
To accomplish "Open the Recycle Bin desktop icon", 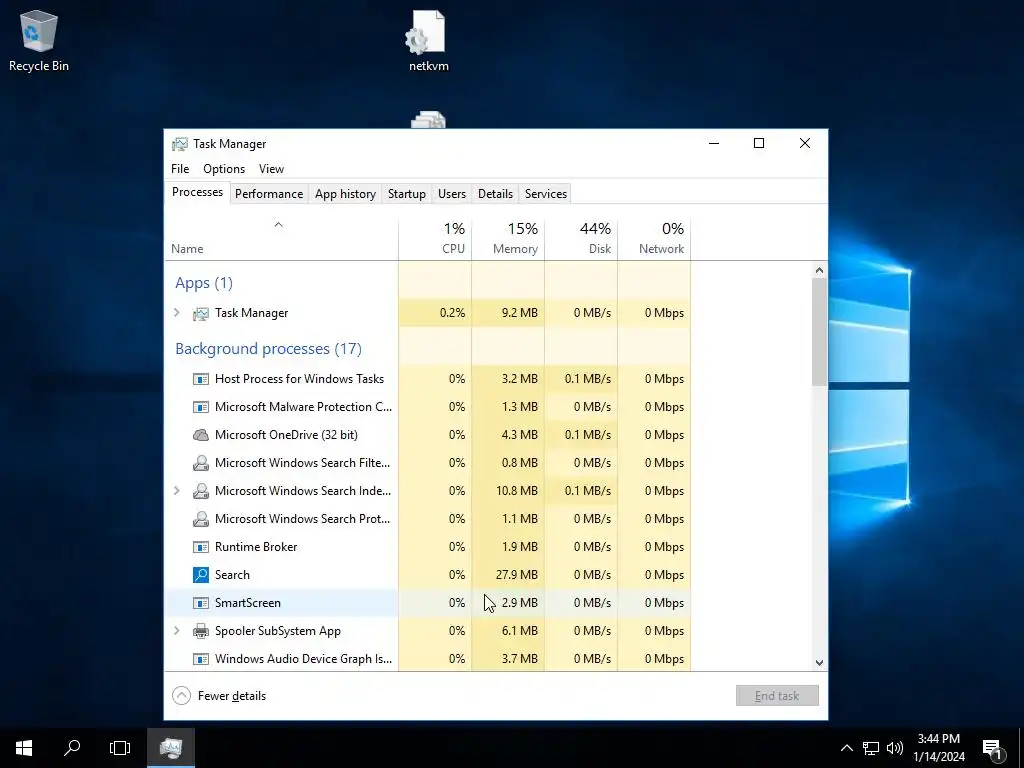I will click(x=39, y=40).
